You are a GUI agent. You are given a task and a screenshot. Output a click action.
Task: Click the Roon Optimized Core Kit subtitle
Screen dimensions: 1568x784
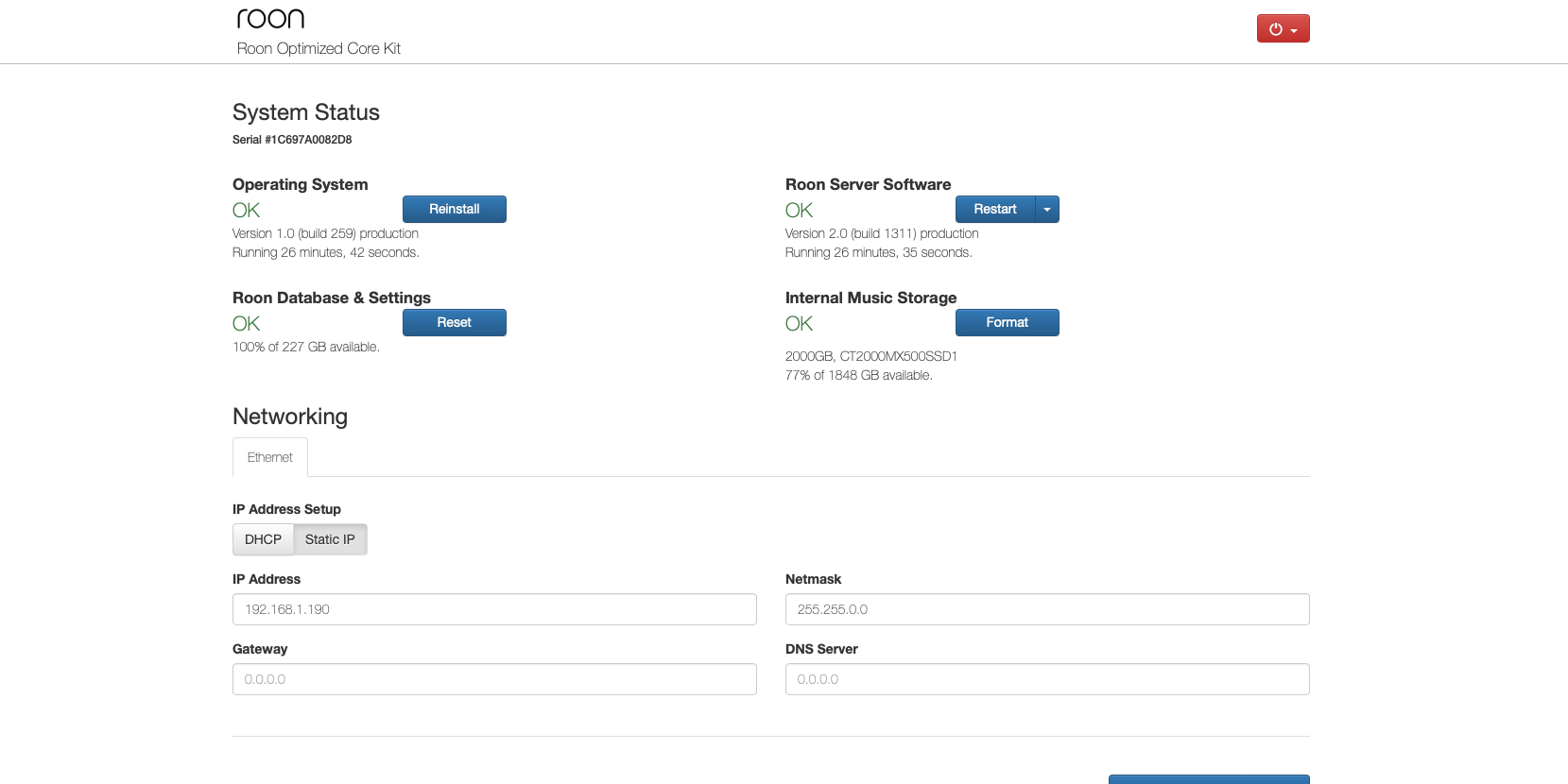tap(319, 48)
